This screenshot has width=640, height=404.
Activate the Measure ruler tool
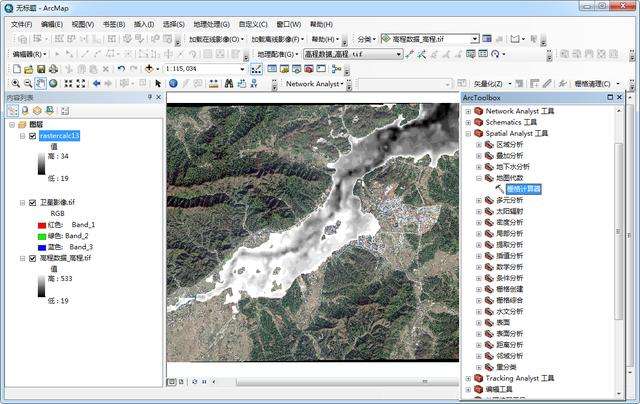[x=213, y=84]
